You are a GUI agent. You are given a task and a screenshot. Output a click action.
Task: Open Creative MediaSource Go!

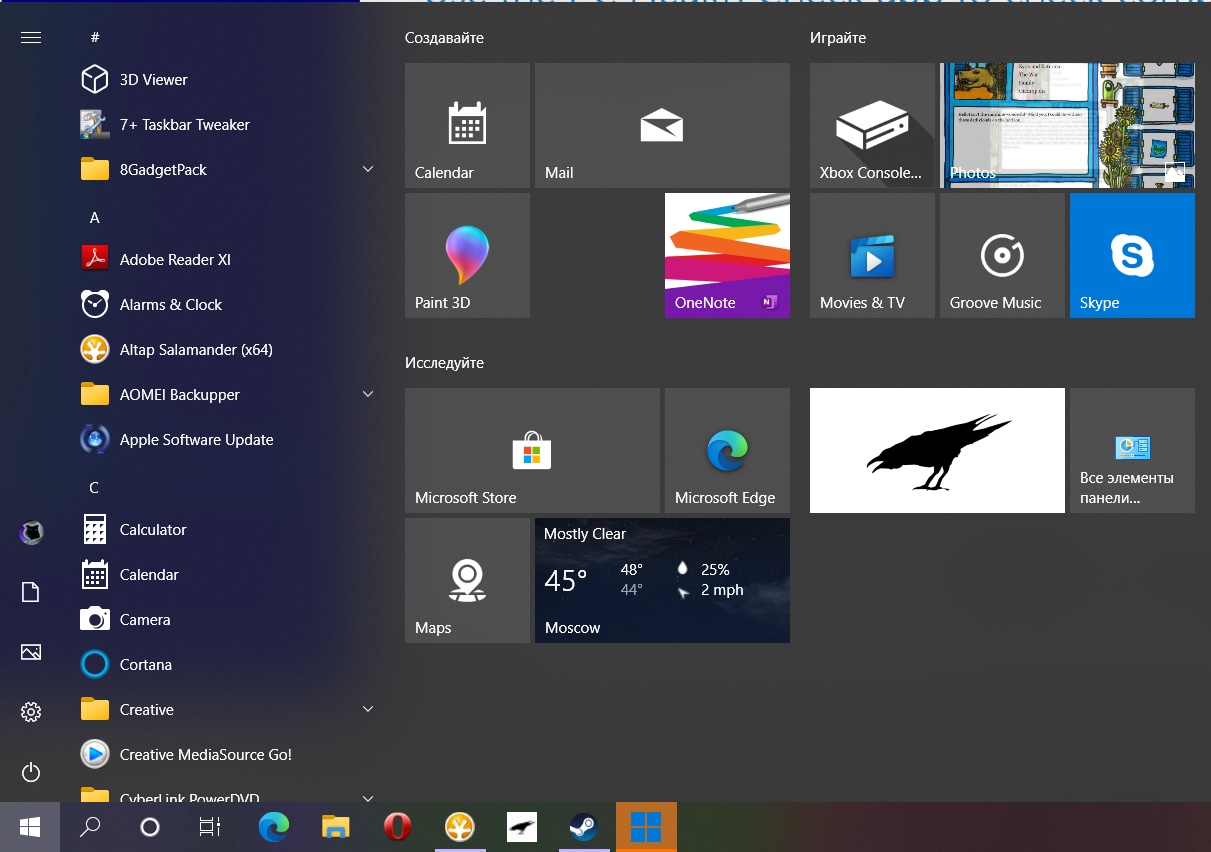228,755
